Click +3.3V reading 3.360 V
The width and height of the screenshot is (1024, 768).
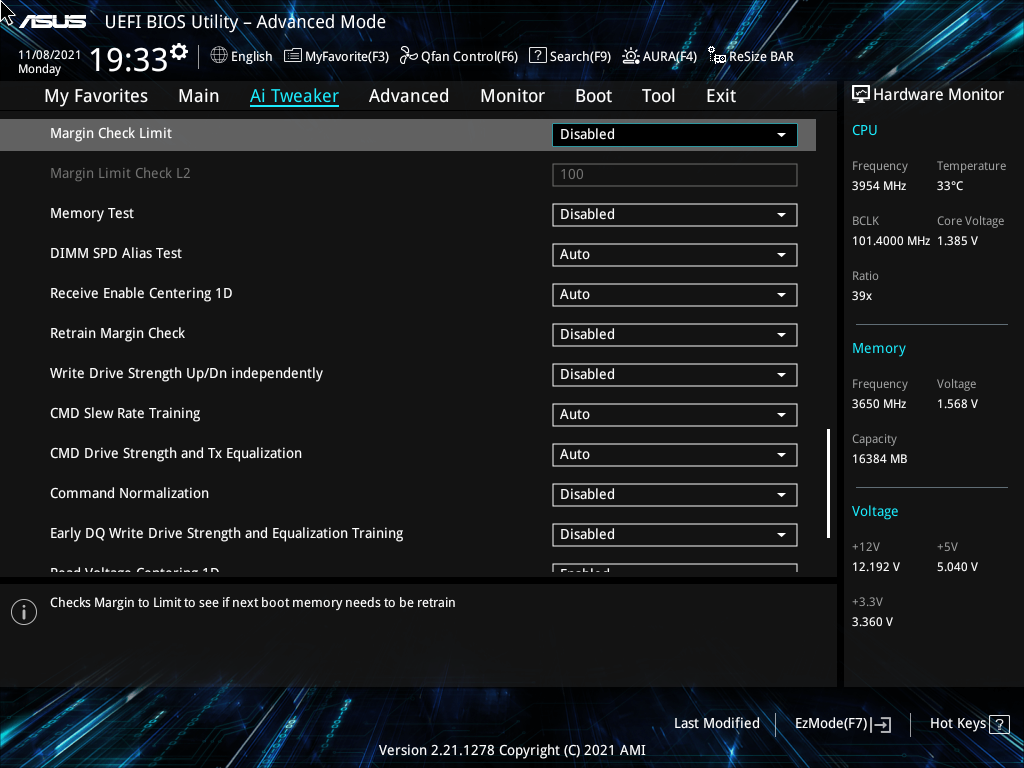(x=872, y=622)
